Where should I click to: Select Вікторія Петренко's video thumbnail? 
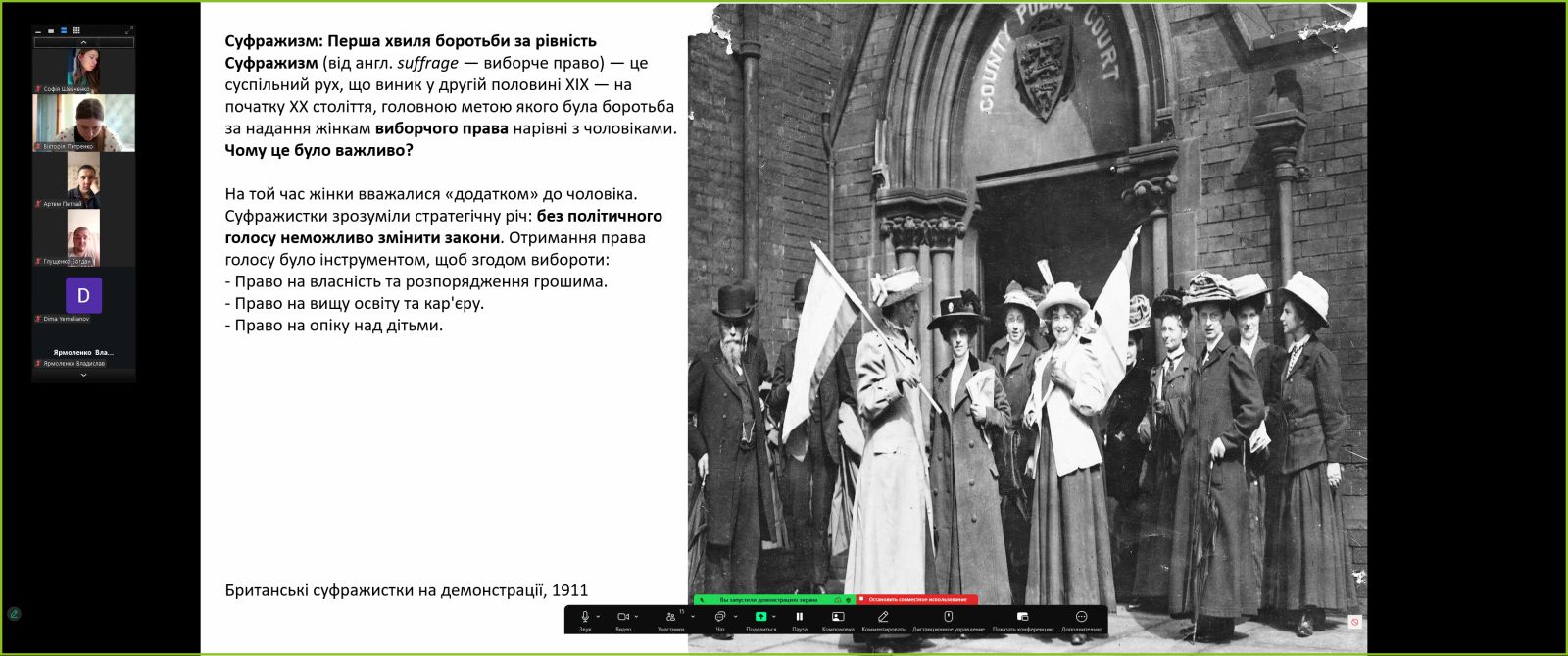pos(83,122)
